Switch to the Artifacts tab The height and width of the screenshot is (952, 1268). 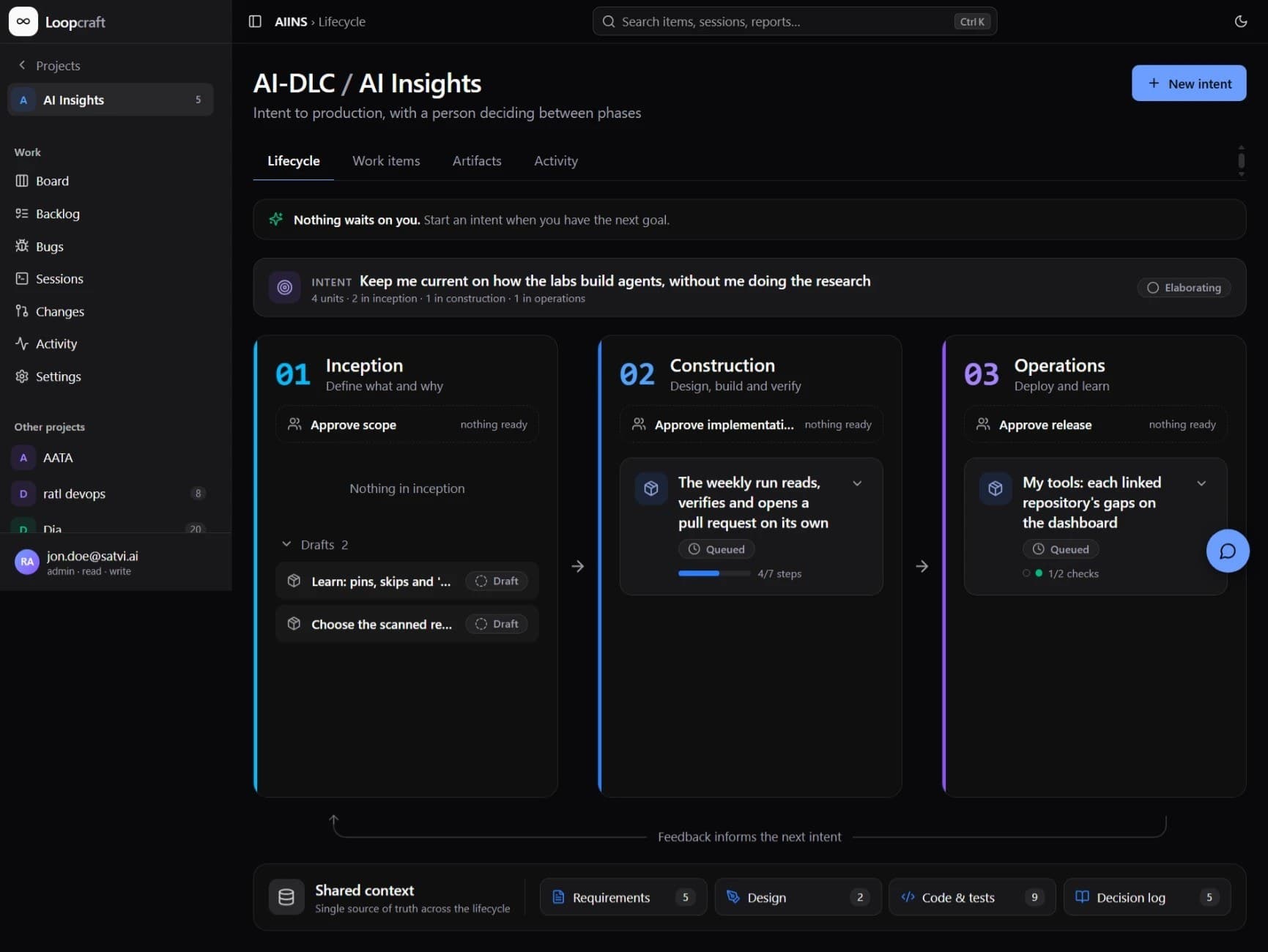point(477,161)
